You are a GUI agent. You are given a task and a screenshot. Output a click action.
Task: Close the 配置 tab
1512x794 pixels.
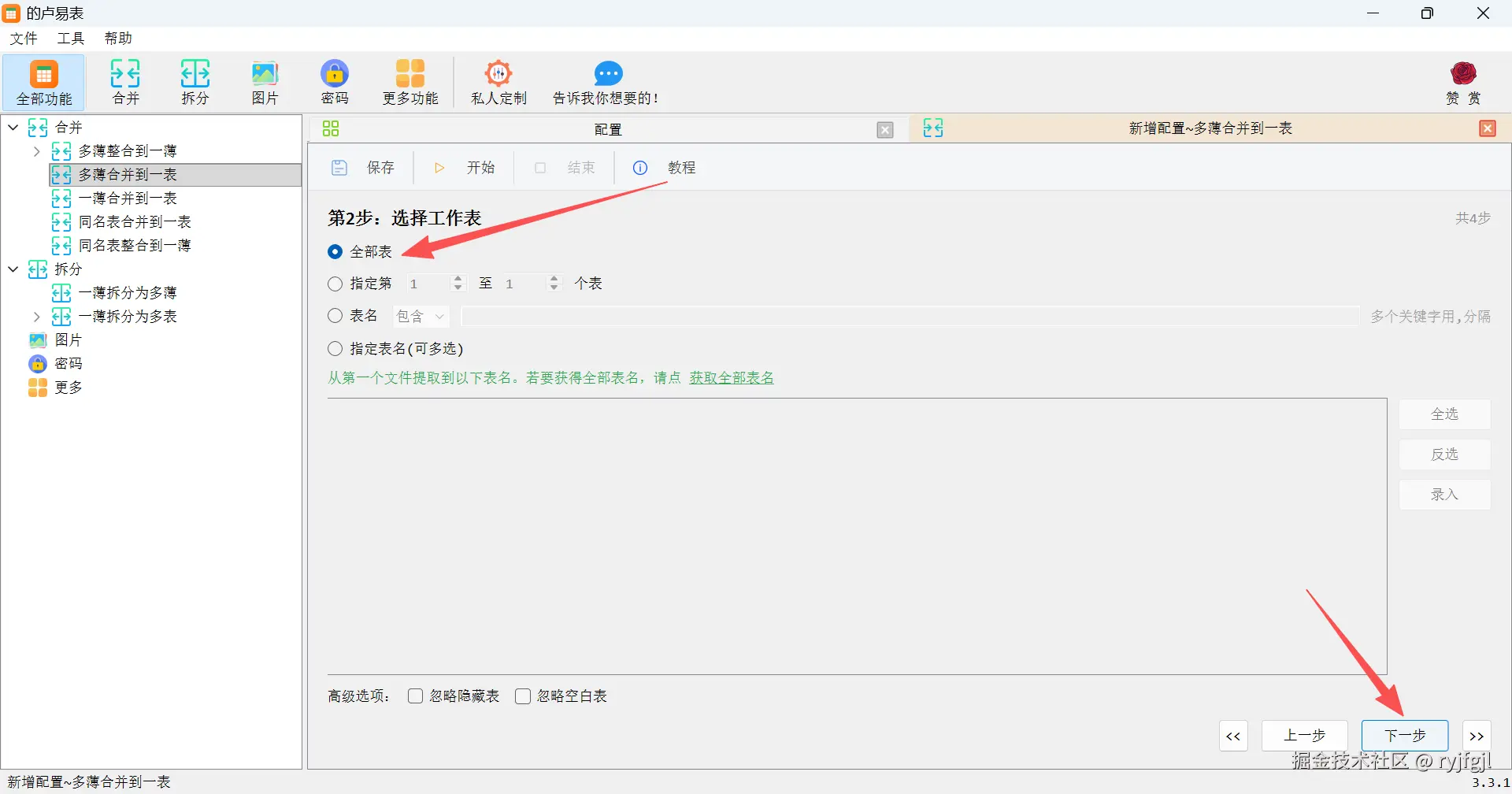coord(885,130)
